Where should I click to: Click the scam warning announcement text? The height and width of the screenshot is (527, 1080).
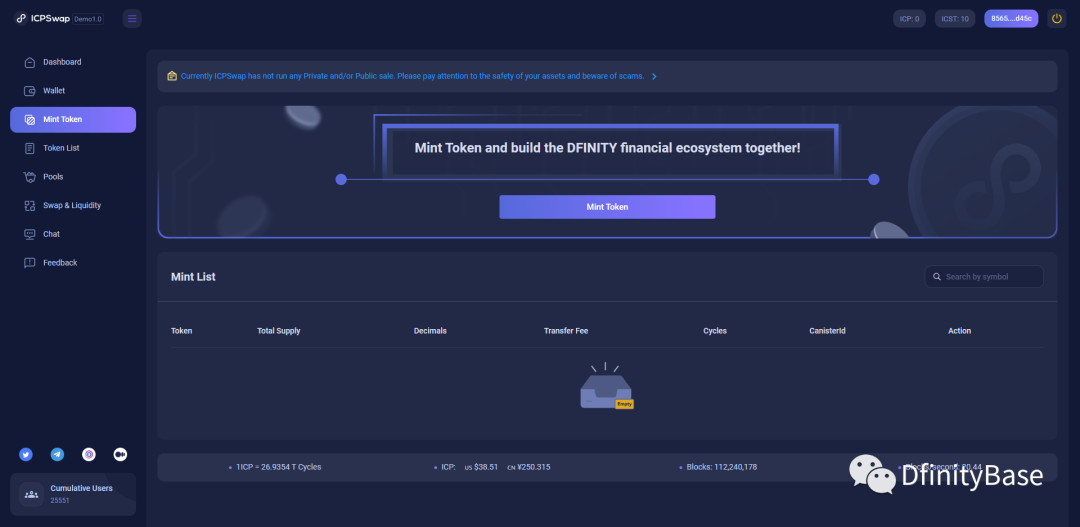pos(413,76)
